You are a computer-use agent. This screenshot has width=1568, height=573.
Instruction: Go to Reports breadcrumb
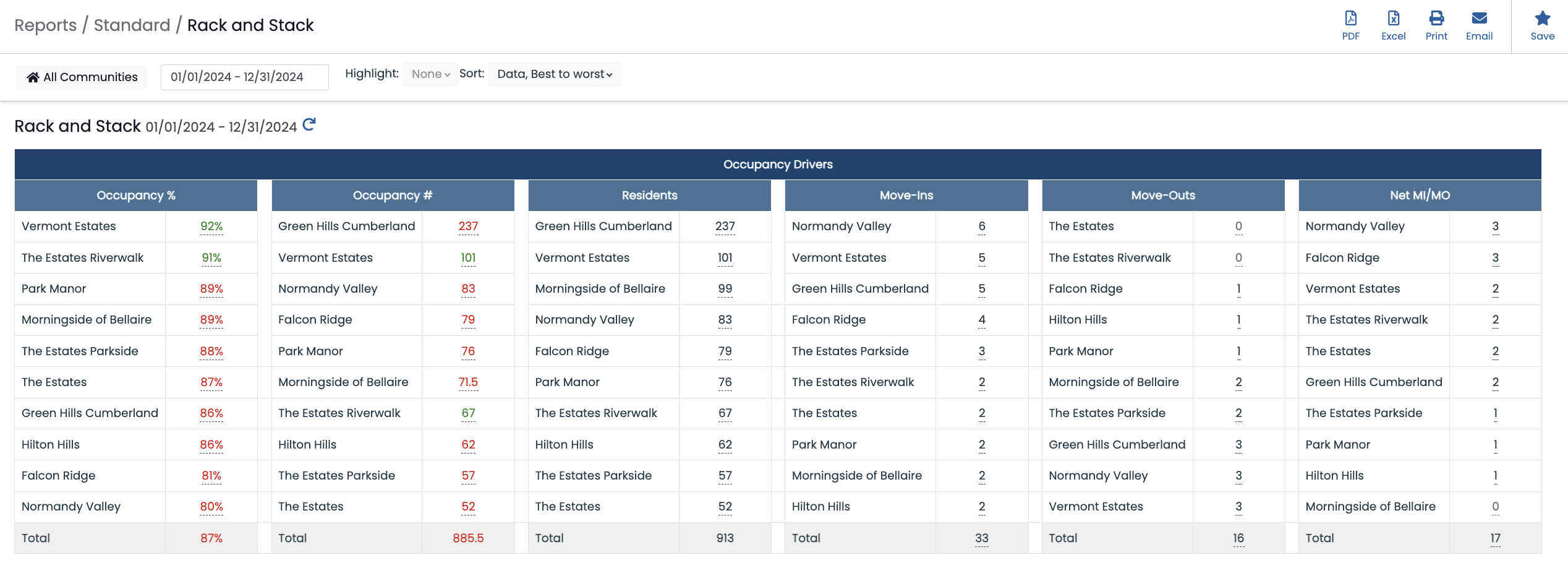click(45, 25)
